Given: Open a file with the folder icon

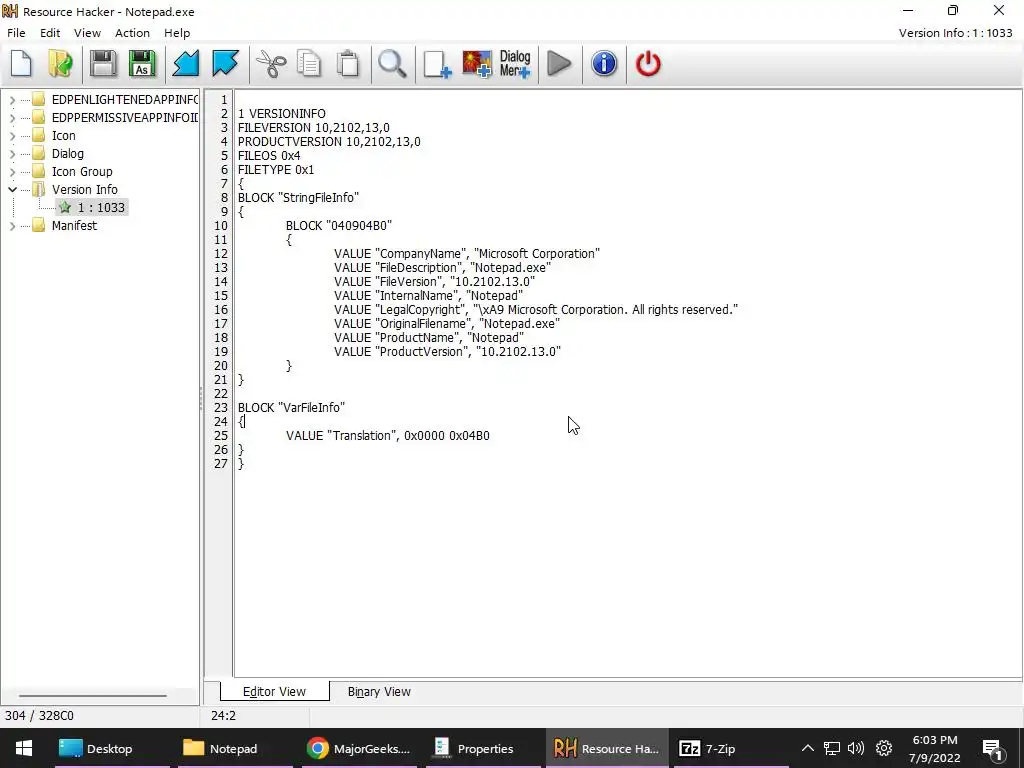Looking at the screenshot, I should pos(61,64).
